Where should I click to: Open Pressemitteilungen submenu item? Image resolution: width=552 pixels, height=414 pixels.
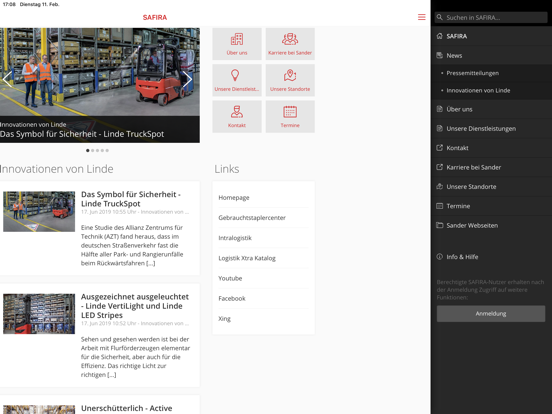tap(491, 73)
